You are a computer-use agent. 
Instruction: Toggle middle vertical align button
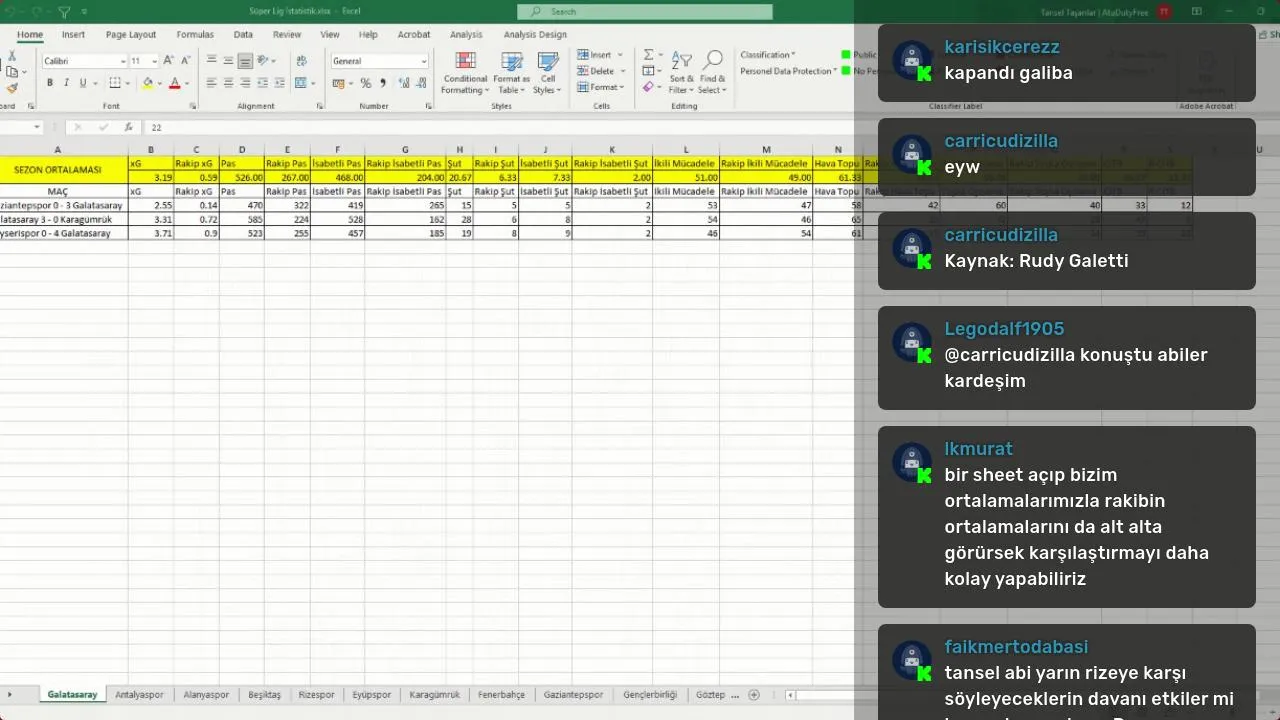coord(228,61)
